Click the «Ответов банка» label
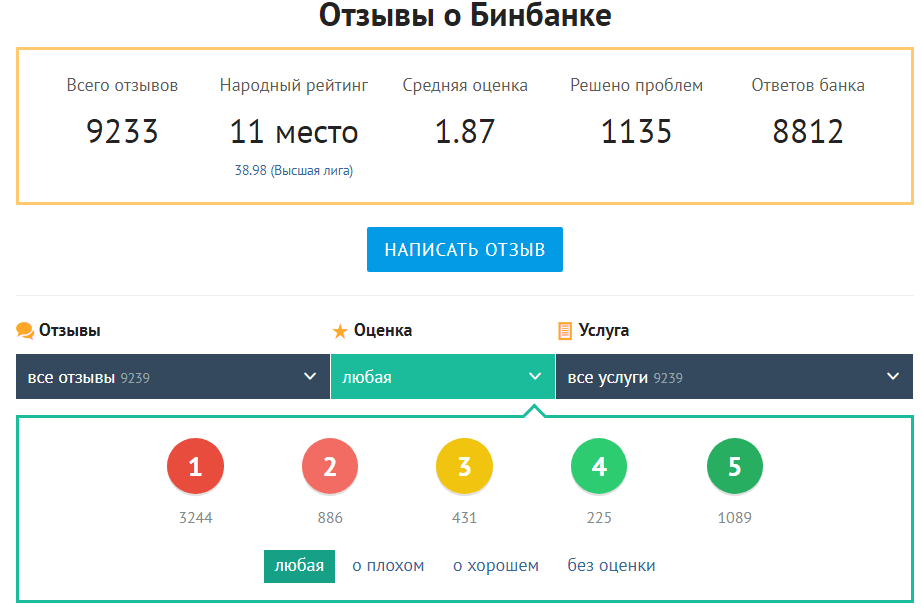The width and height of the screenshot is (921, 612). (x=808, y=86)
